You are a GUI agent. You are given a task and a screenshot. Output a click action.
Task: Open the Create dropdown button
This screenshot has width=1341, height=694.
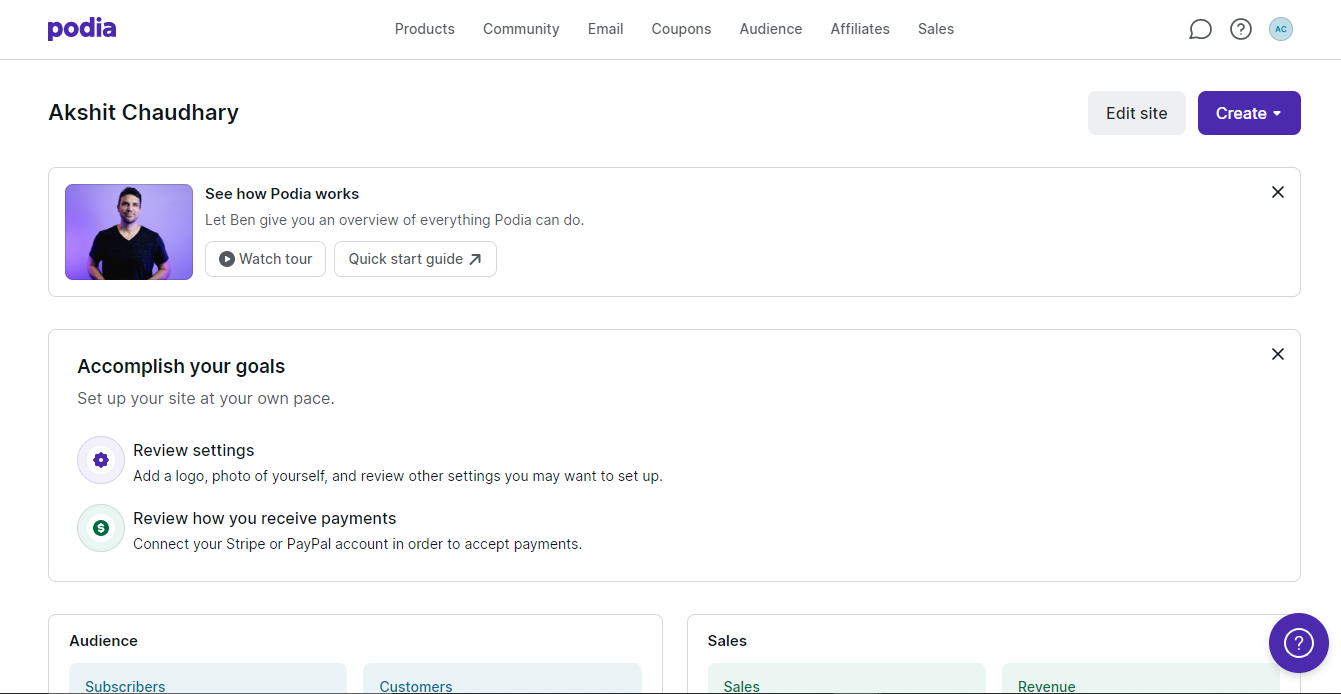(1249, 113)
